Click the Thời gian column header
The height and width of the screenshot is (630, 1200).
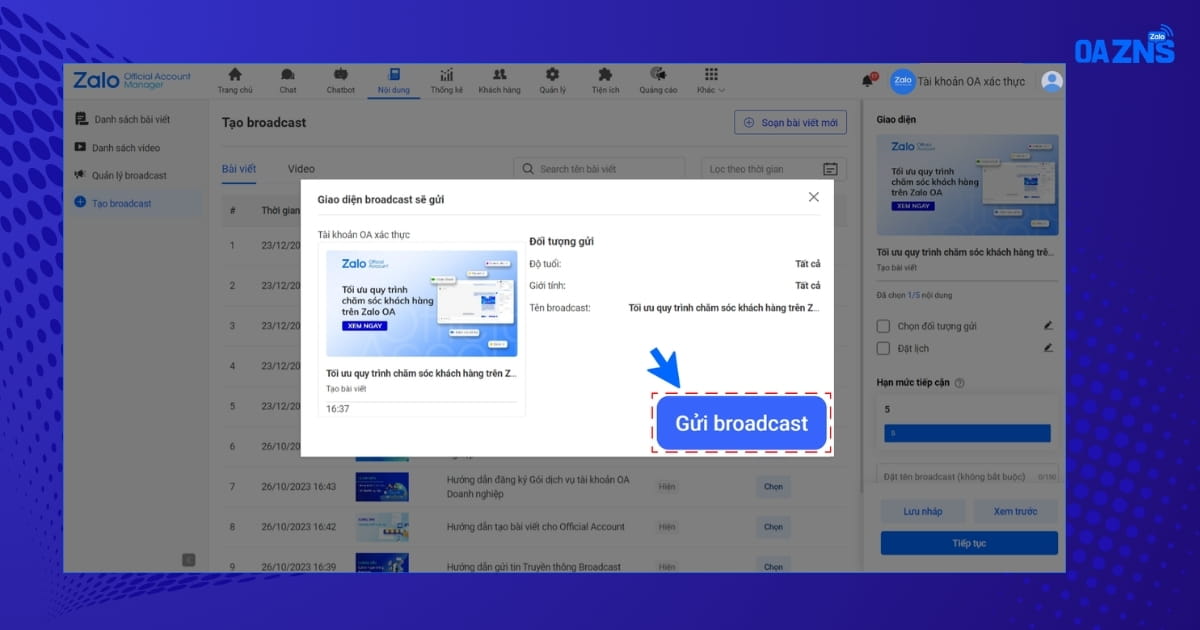pos(281,211)
